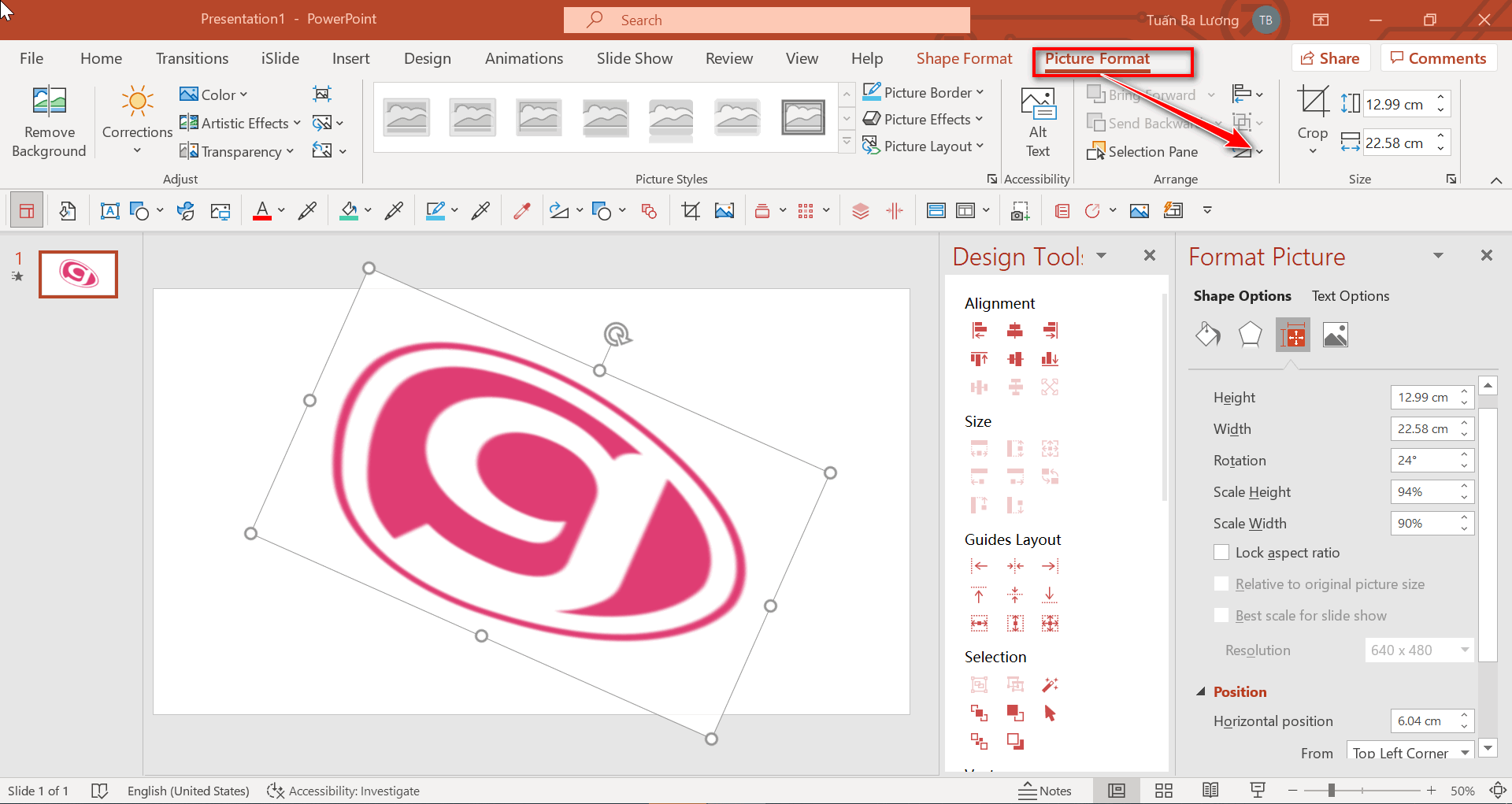The image size is (1512, 804).
Task: Click the Share button
Action: (x=1330, y=58)
